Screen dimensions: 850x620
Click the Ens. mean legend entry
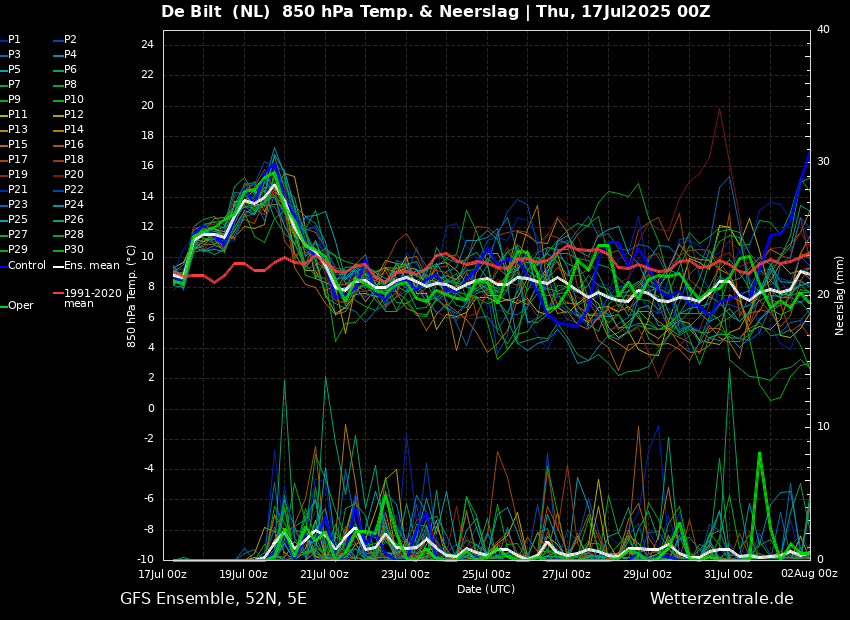(86, 266)
